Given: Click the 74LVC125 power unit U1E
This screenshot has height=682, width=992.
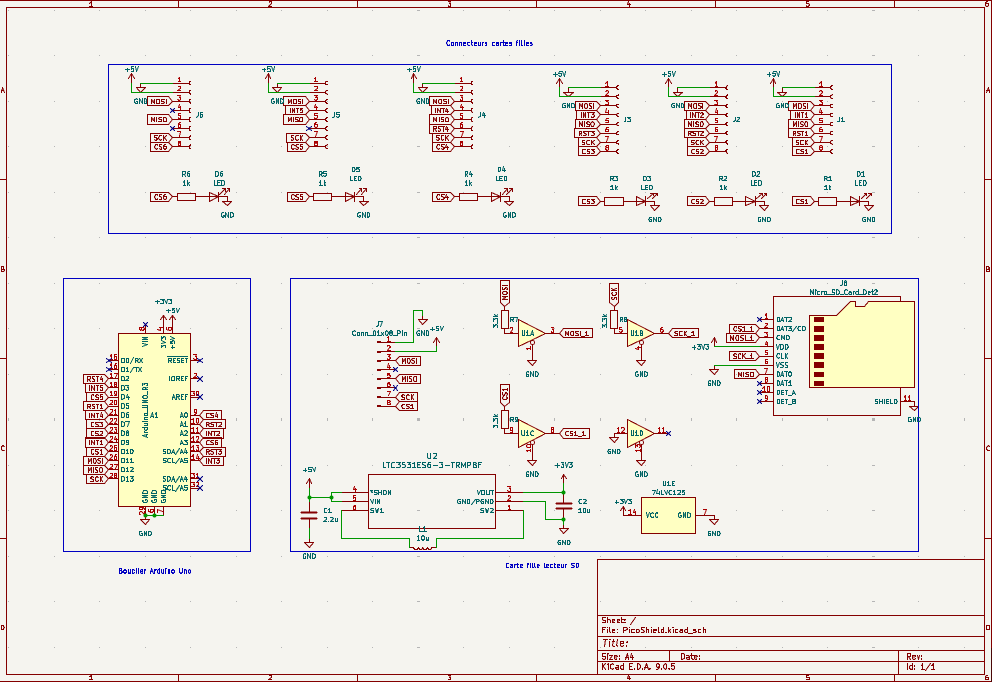Looking at the screenshot, I should click(668, 515).
